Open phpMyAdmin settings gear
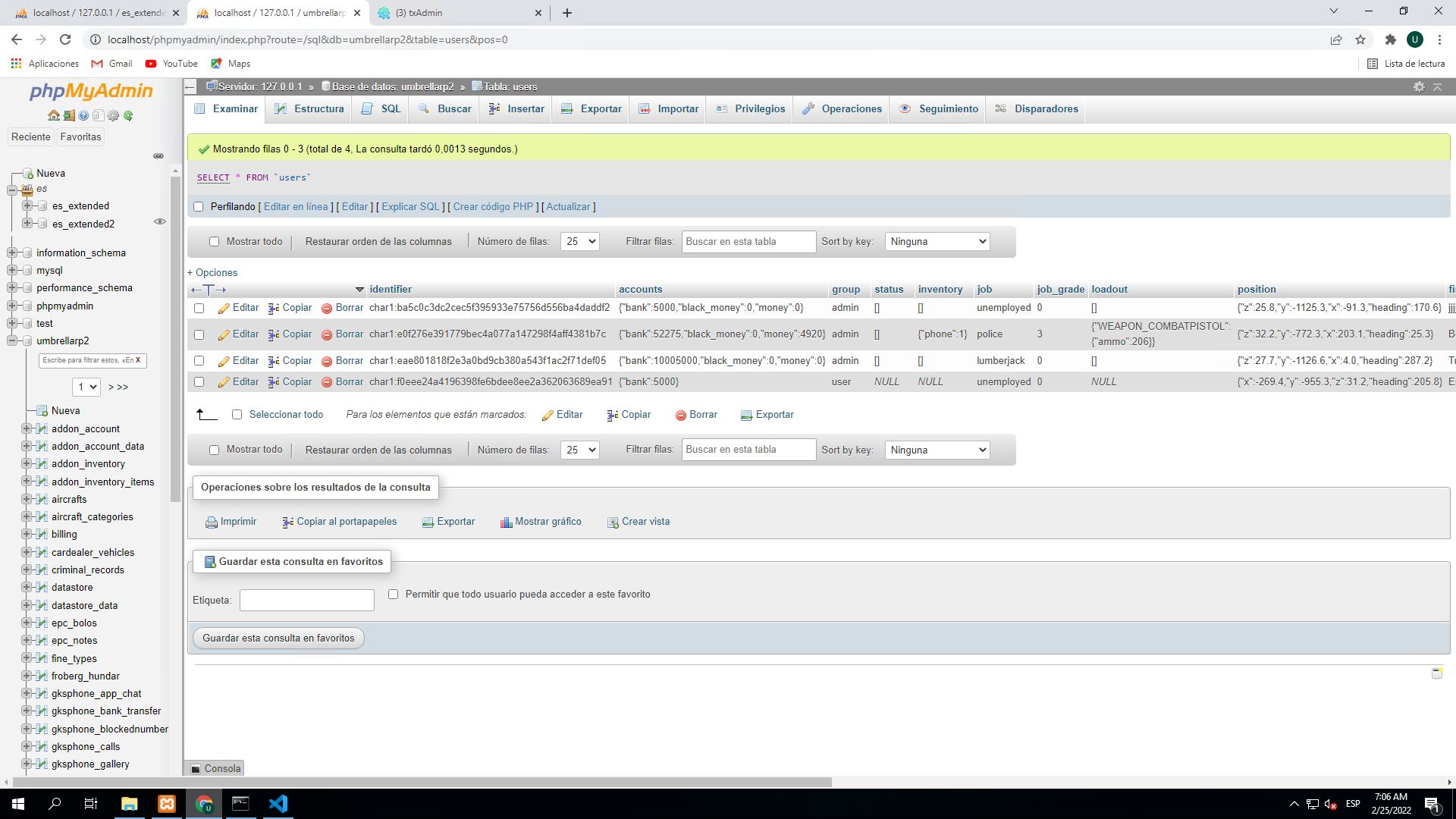The image size is (1456, 819). tap(1419, 86)
